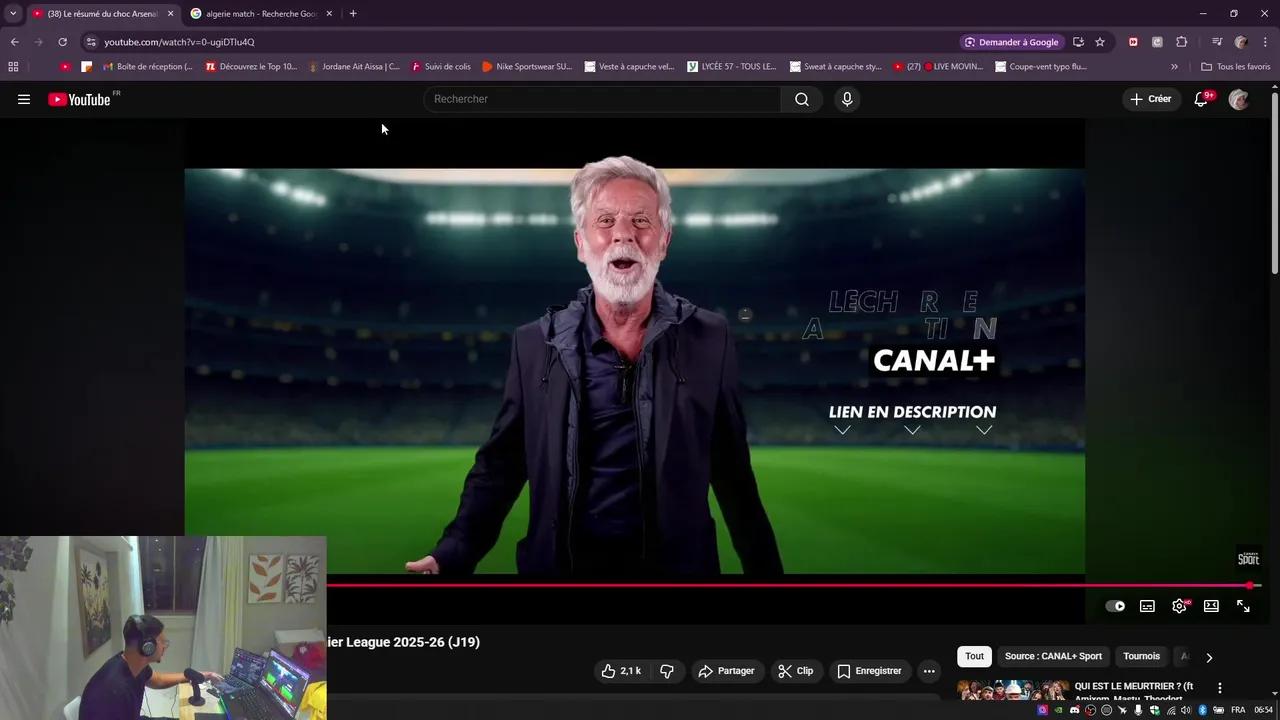Like the video with thumbs up
The width and height of the screenshot is (1280, 720).
coord(620,671)
